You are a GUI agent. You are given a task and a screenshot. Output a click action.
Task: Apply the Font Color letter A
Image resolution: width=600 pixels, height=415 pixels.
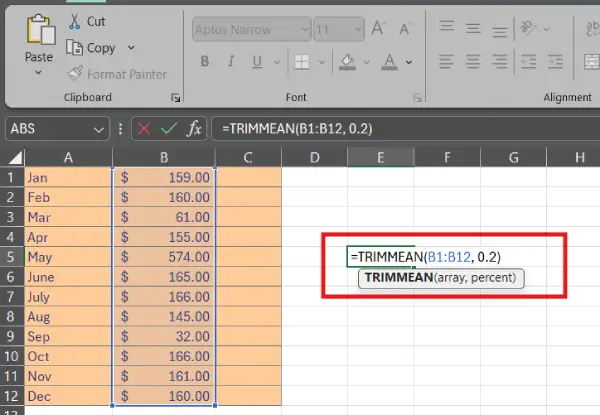coord(389,62)
